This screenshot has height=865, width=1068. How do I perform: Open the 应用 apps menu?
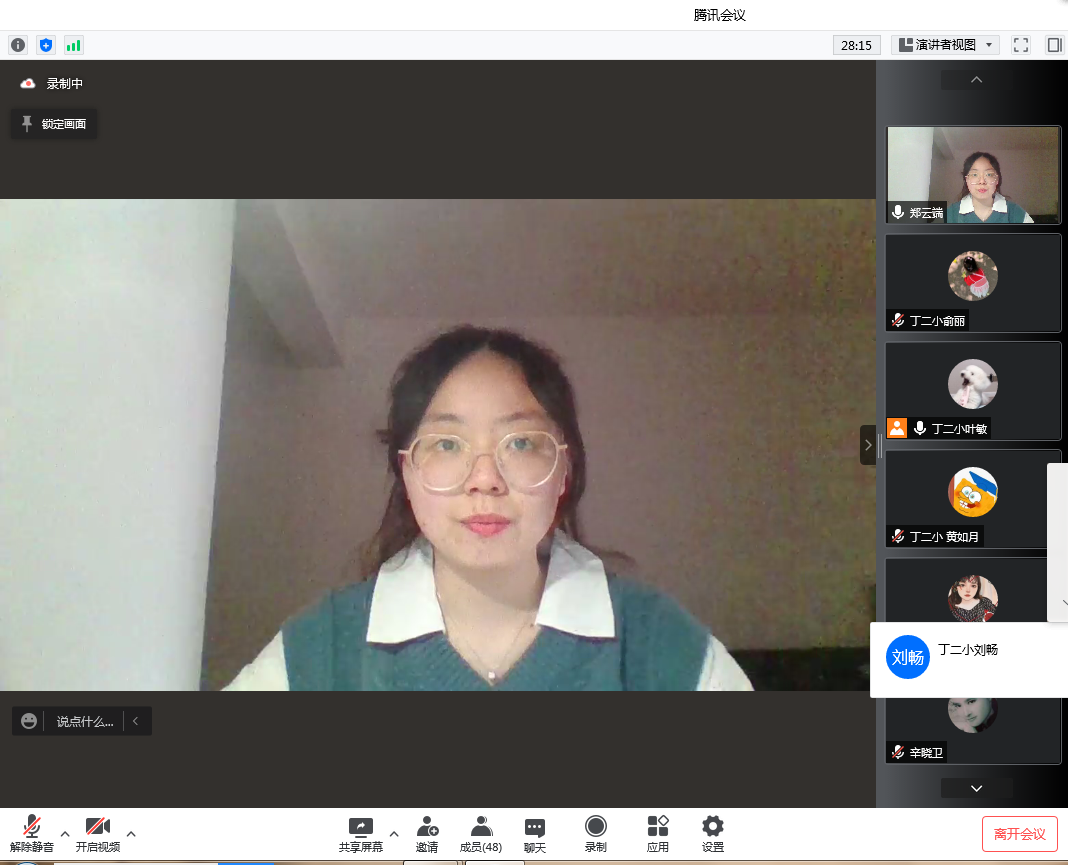657,834
